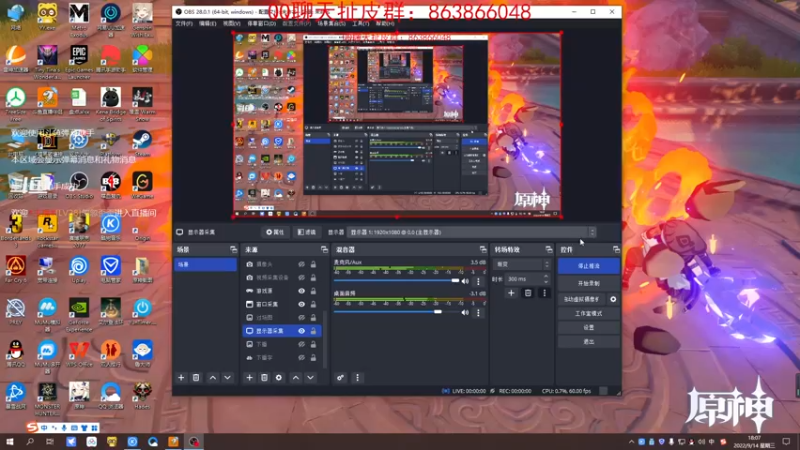
Task: Open the 场景集合(S) menu
Action: [x=332, y=23]
